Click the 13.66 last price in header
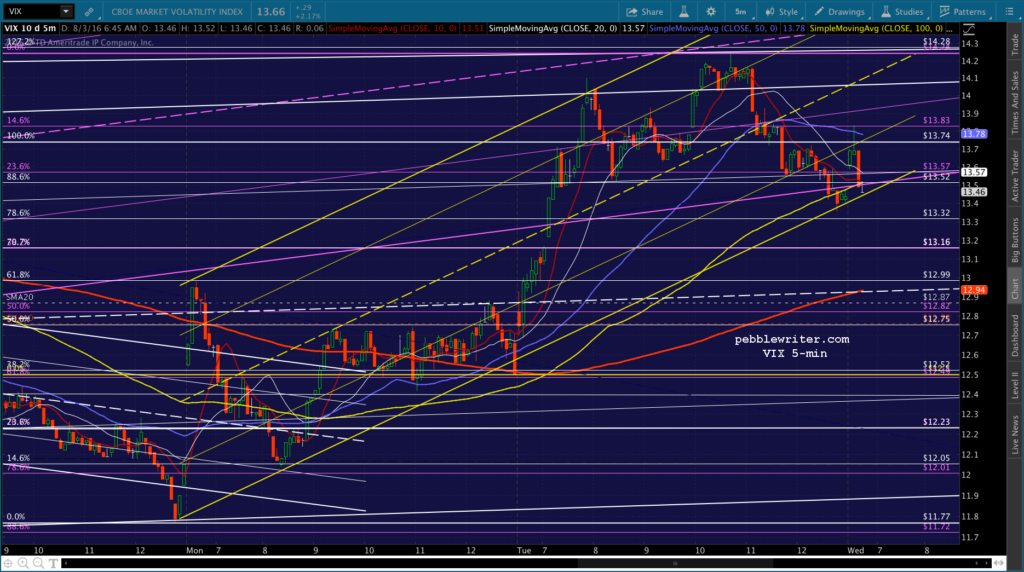 click(x=270, y=12)
